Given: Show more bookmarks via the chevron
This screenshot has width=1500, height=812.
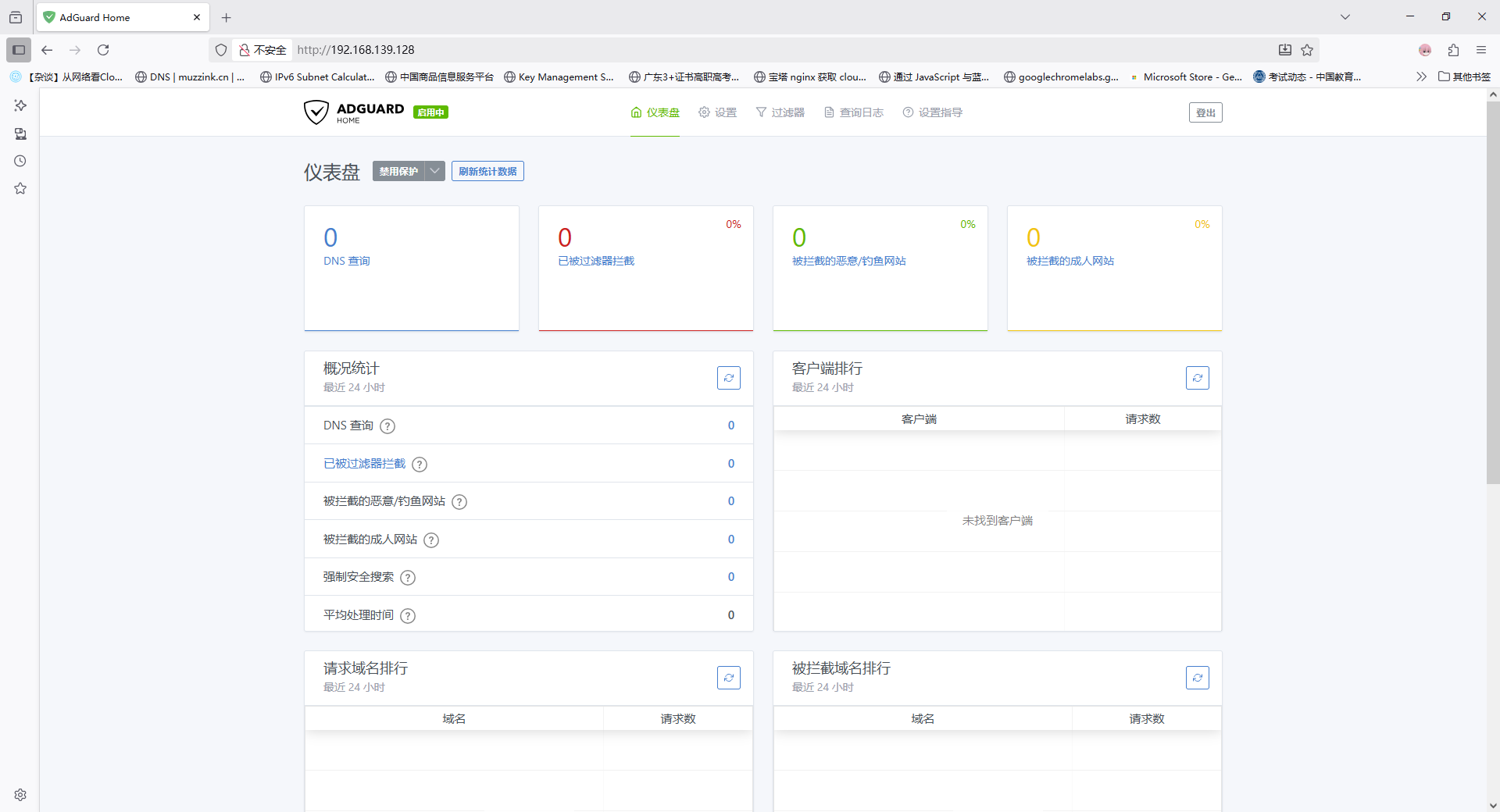Looking at the screenshot, I should (x=1421, y=77).
